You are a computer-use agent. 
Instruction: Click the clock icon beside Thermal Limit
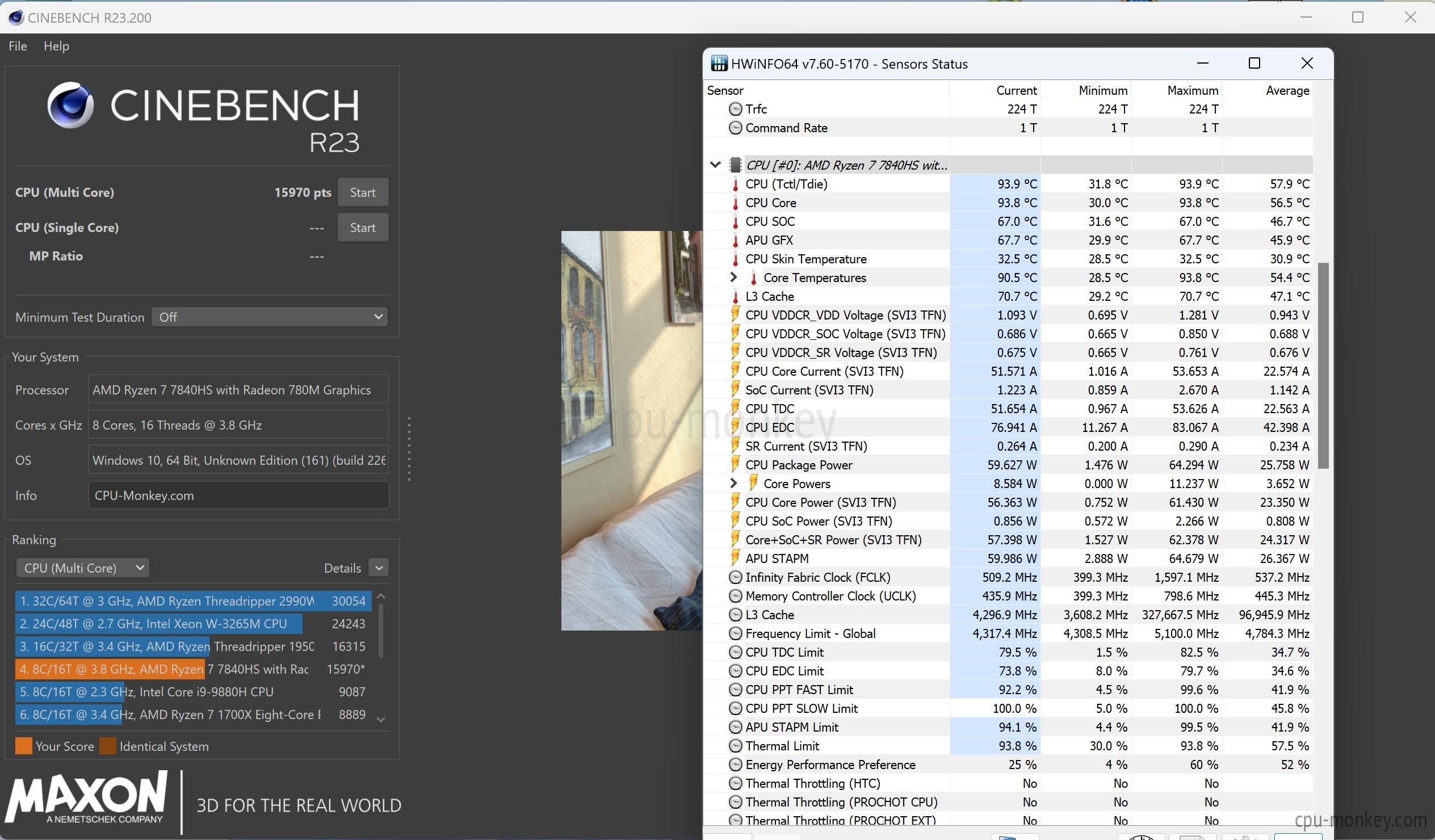point(736,746)
